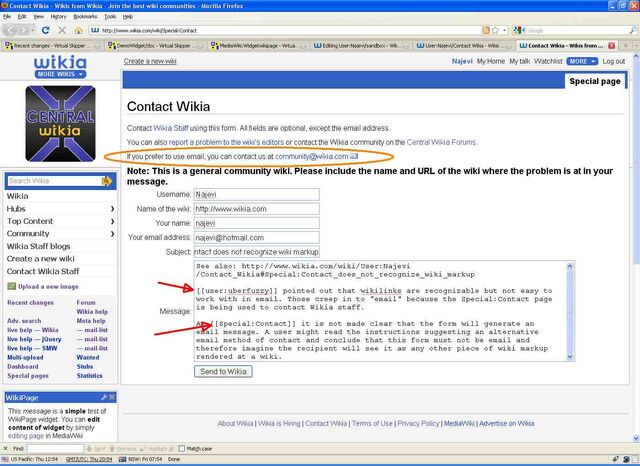Click the Wikia Staff link in intro

[171, 128]
